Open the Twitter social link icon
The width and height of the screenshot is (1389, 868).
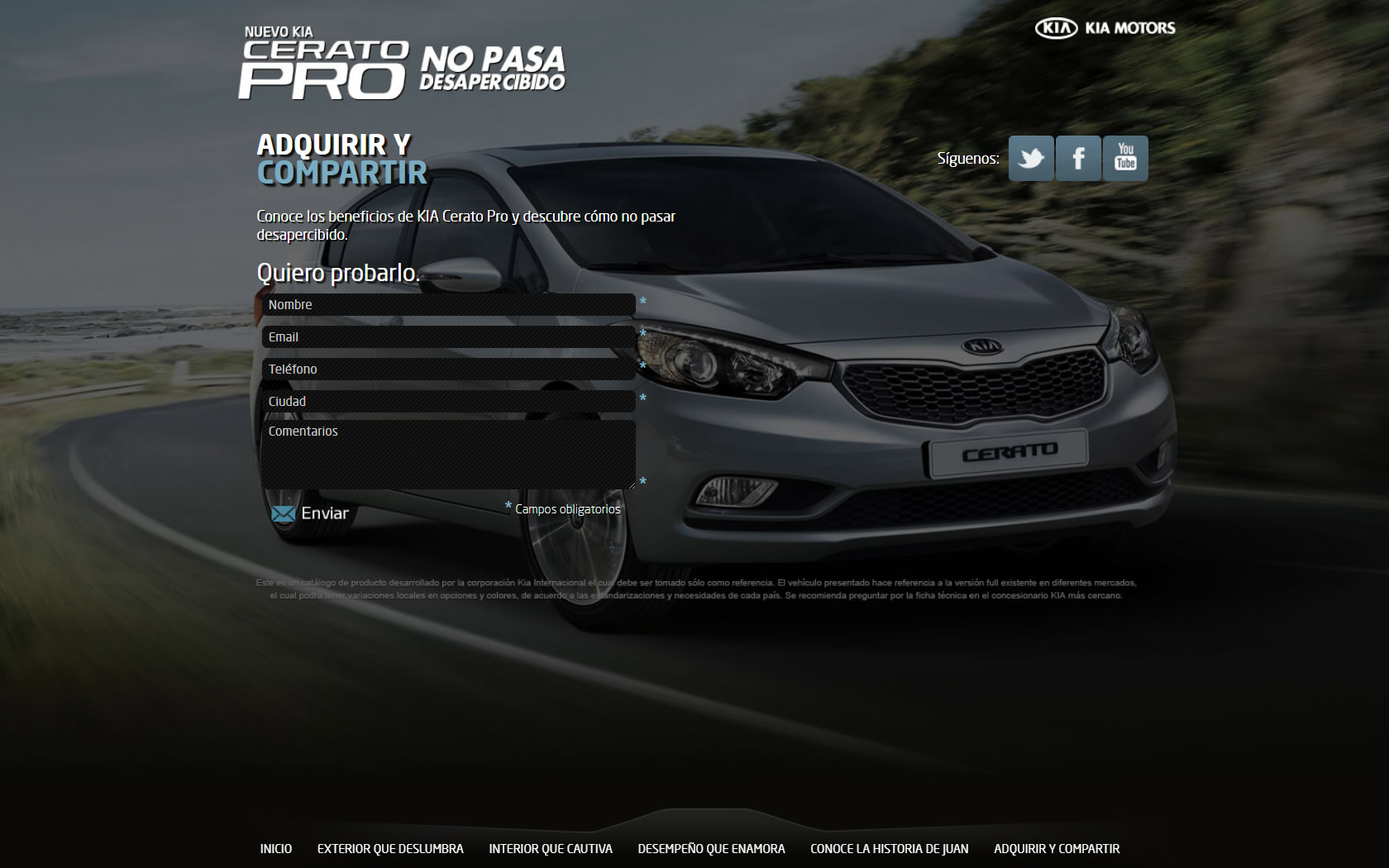click(x=1031, y=158)
